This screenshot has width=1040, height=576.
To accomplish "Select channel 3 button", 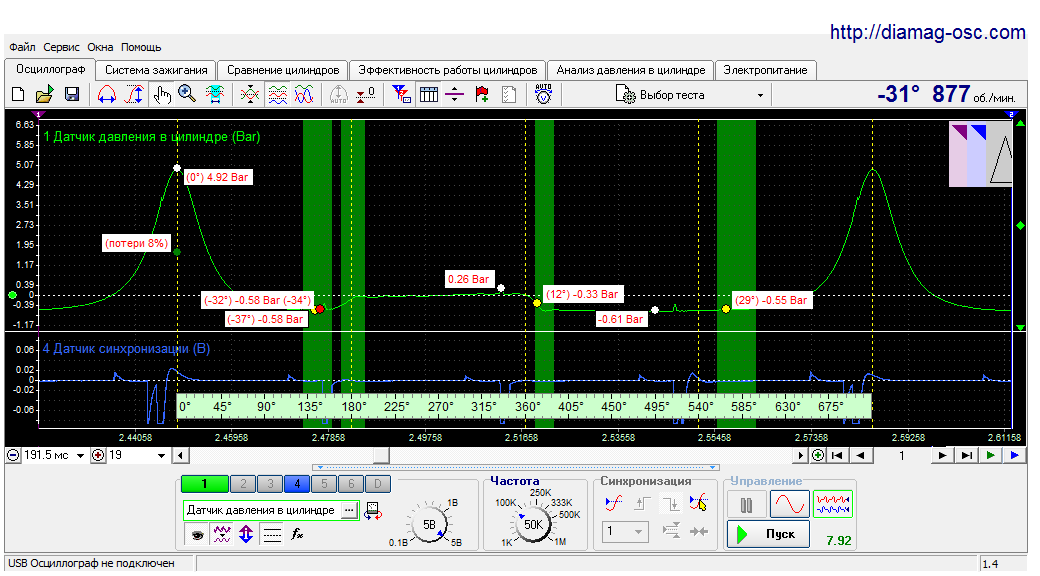I will [x=270, y=484].
